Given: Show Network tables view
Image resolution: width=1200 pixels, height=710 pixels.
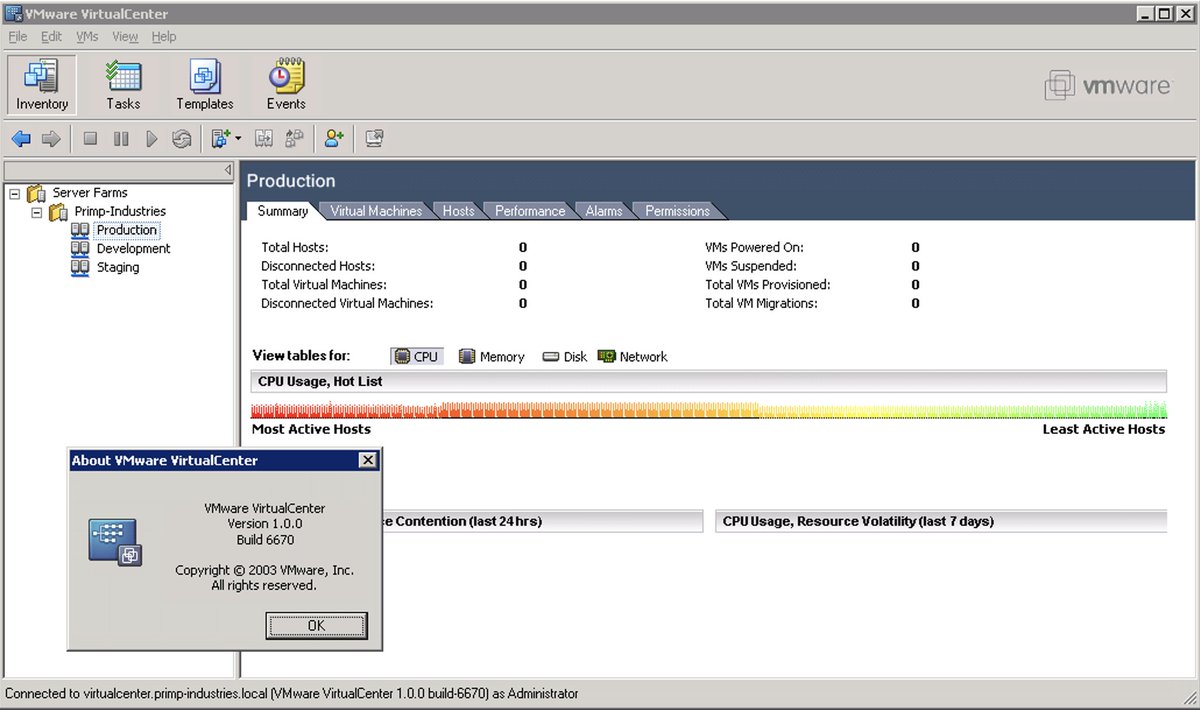Looking at the screenshot, I should coord(632,357).
